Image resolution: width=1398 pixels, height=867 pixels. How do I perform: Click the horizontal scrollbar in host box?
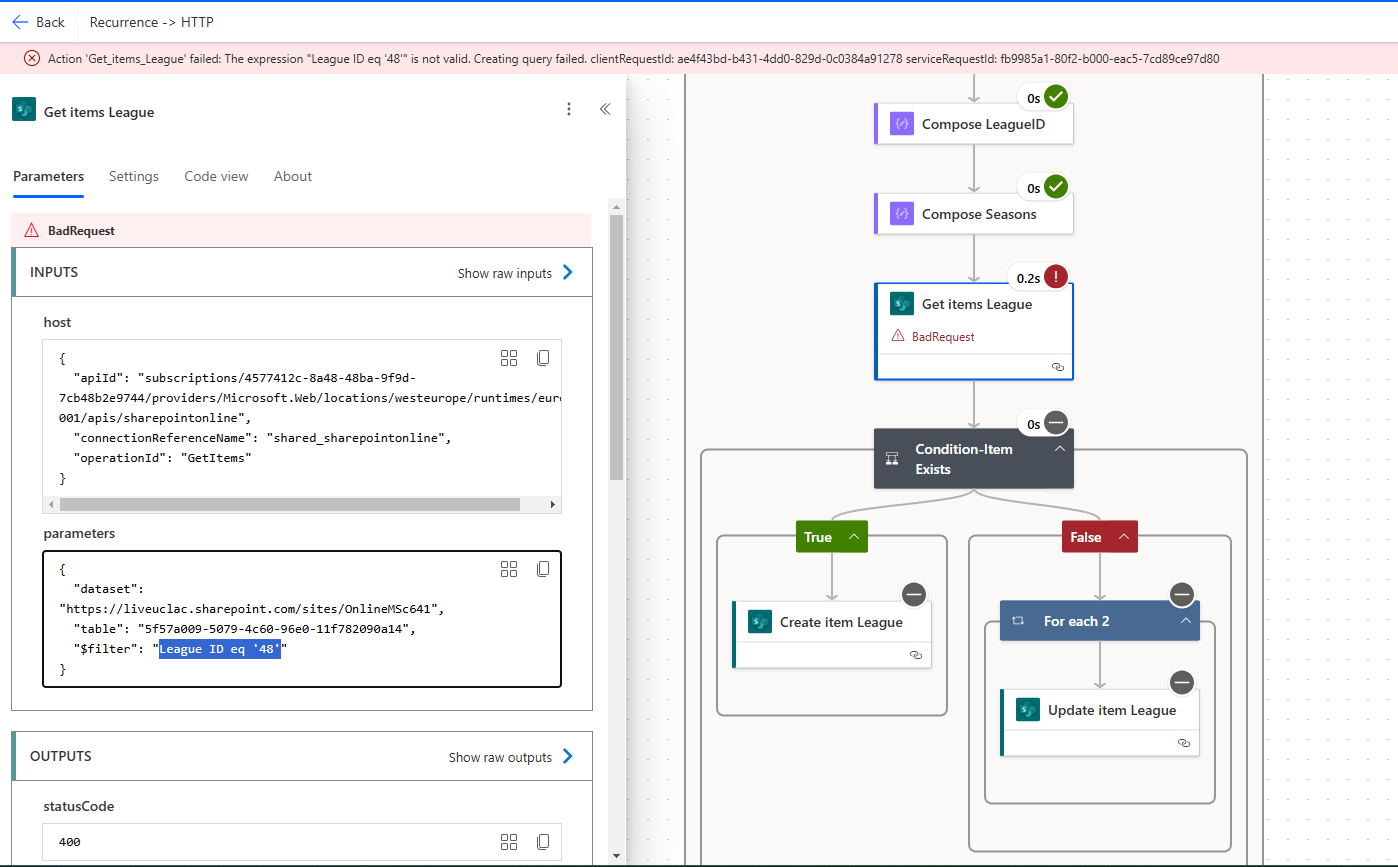click(289, 505)
